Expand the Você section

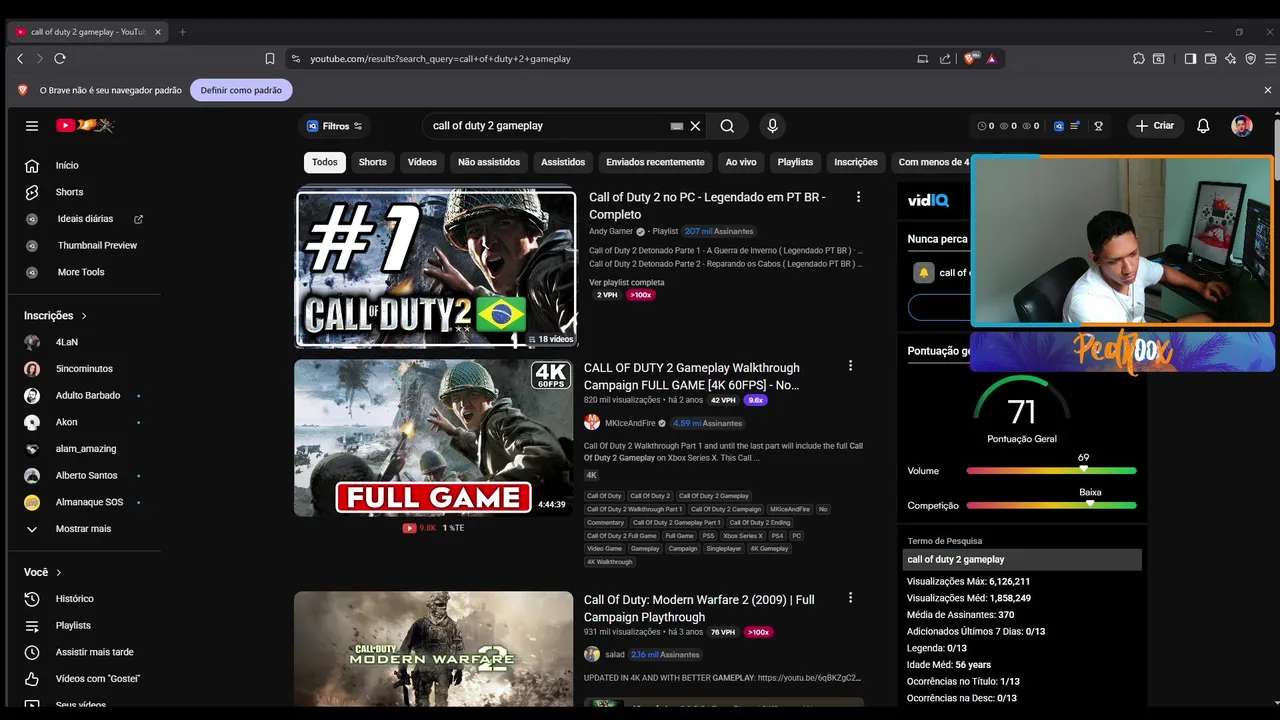coord(43,572)
